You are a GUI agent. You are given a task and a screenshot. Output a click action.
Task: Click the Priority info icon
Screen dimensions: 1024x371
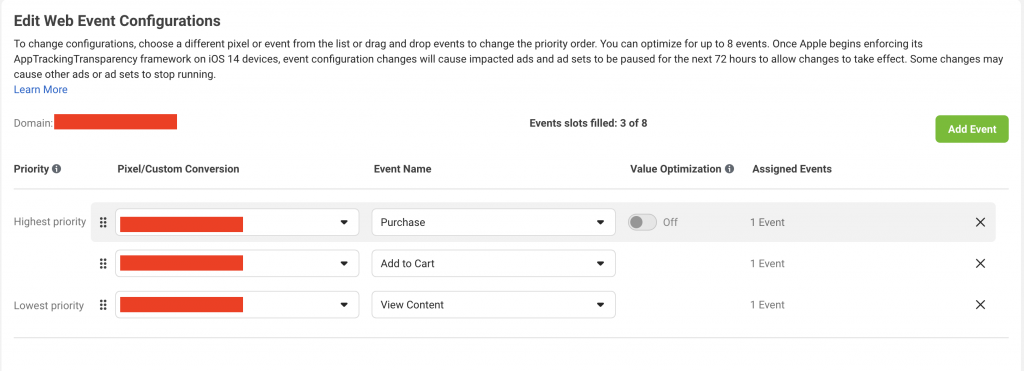(56, 169)
